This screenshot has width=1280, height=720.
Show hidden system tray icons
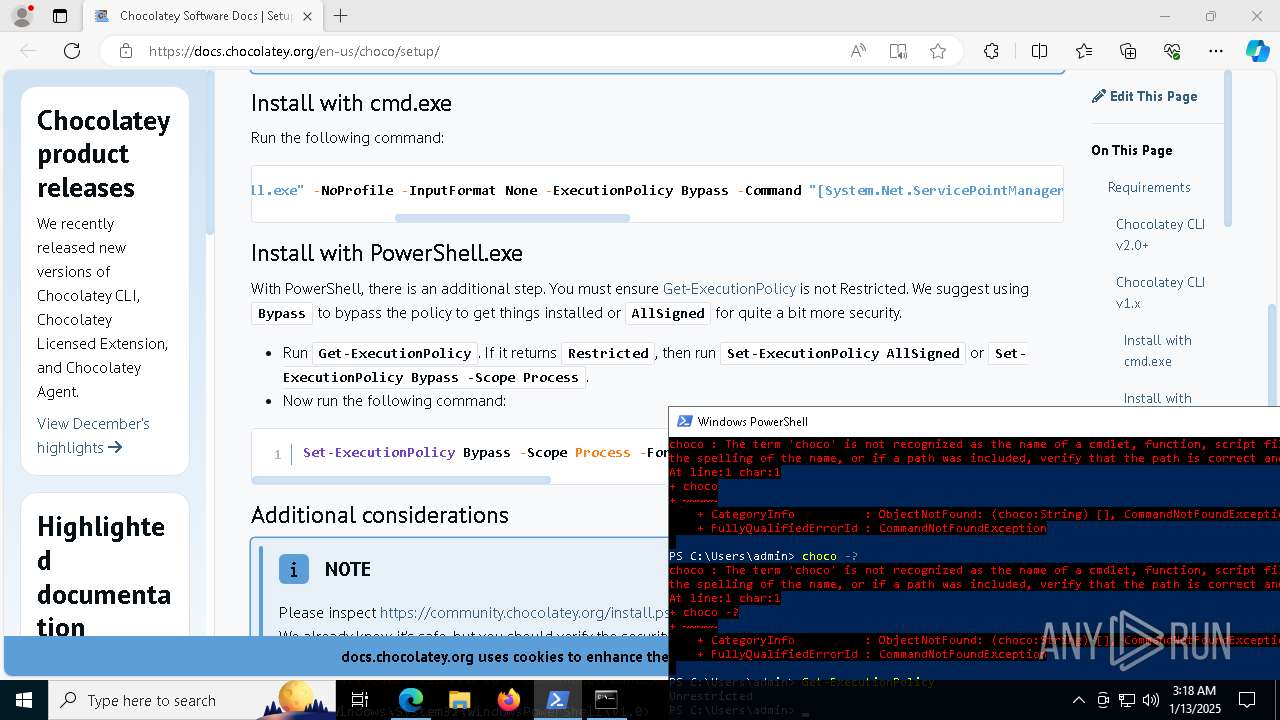pos(1078,700)
